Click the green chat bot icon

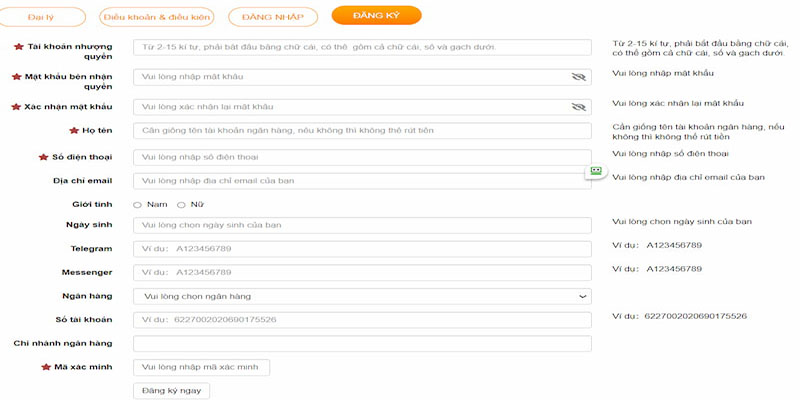pos(596,171)
